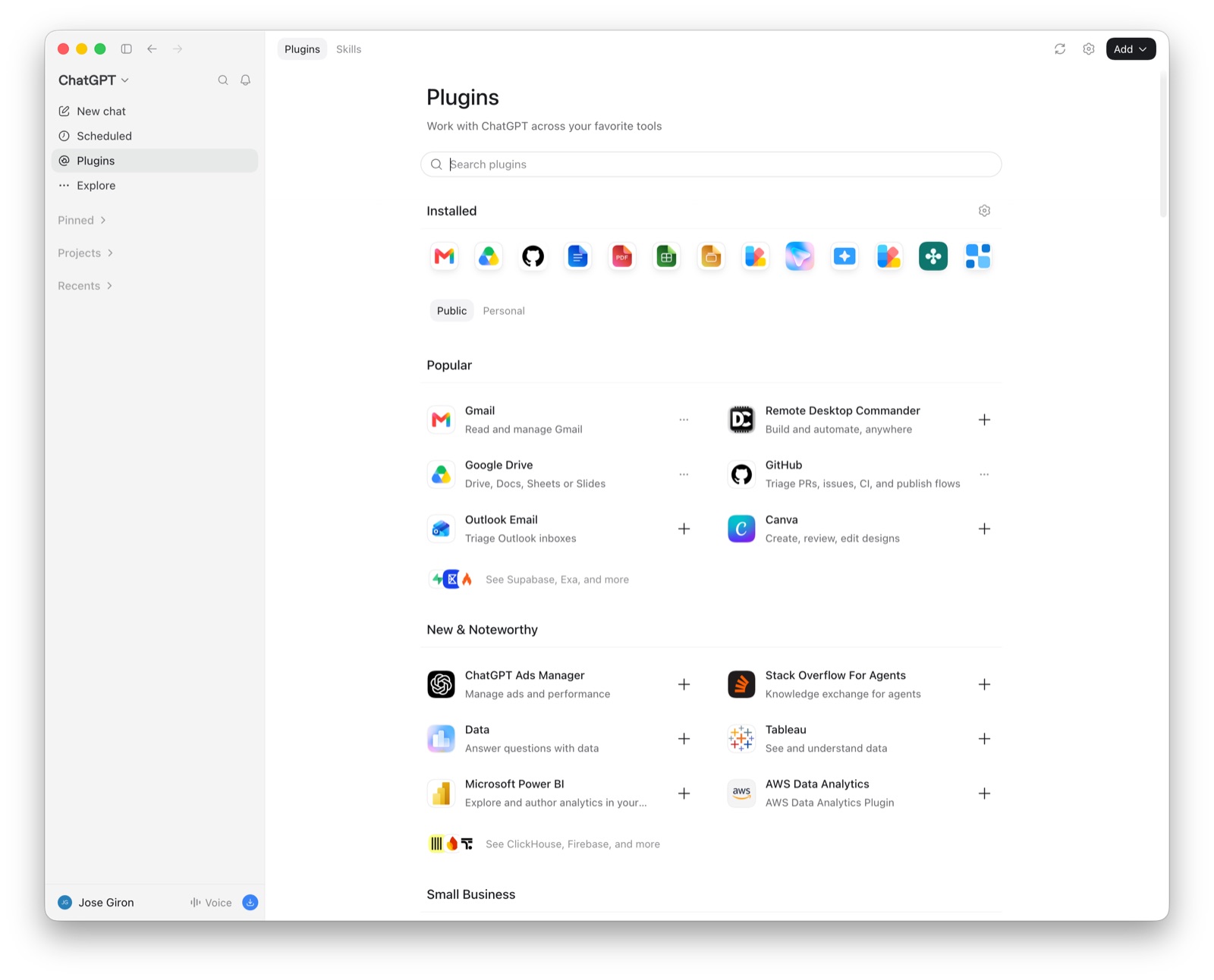Image resolution: width=1214 pixels, height=980 pixels.
Task: Click the Voice button
Action: pyautogui.click(x=211, y=903)
